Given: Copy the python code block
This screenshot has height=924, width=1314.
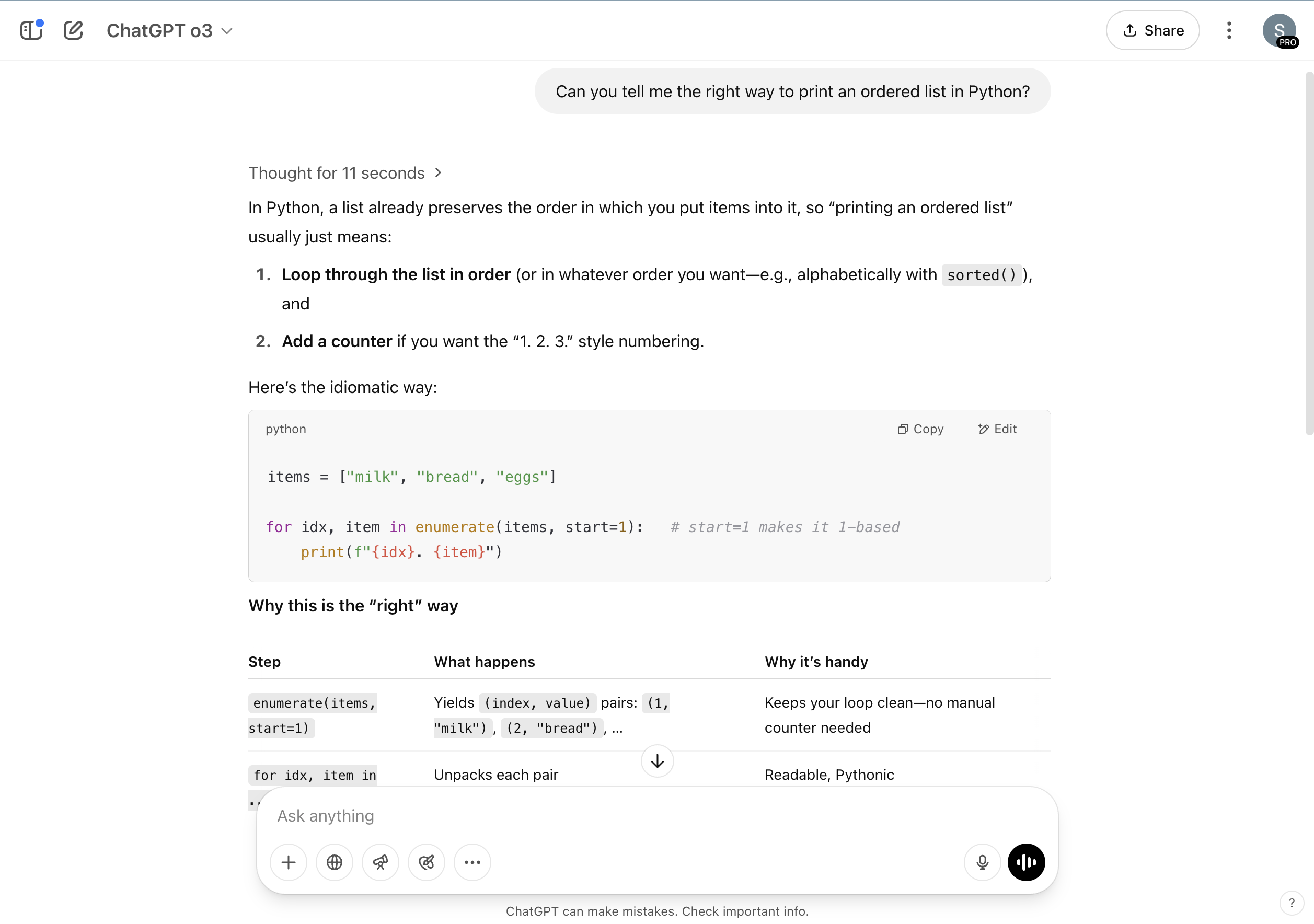Looking at the screenshot, I should pos(920,429).
